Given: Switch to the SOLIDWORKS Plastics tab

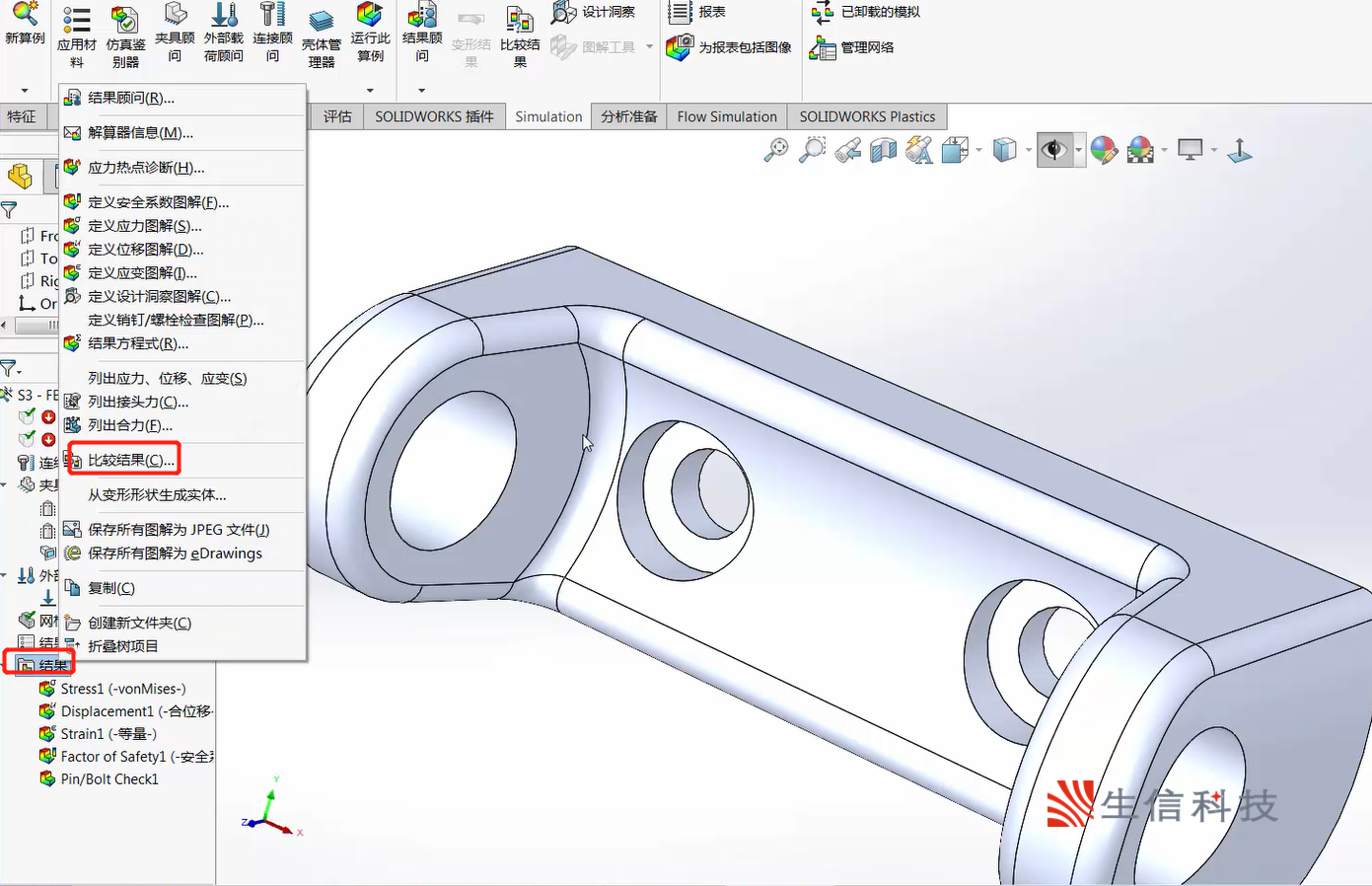Looking at the screenshot, I should [867, 116].
